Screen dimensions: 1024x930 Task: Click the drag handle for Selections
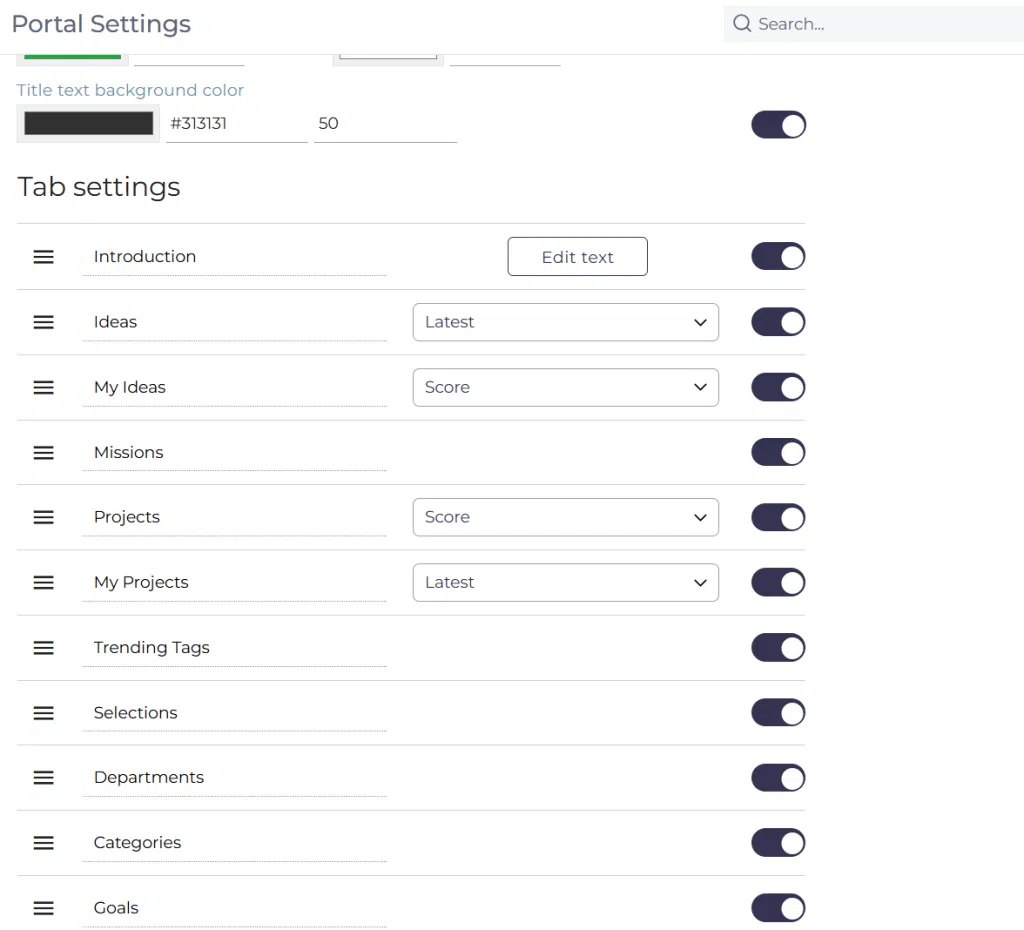44,713
